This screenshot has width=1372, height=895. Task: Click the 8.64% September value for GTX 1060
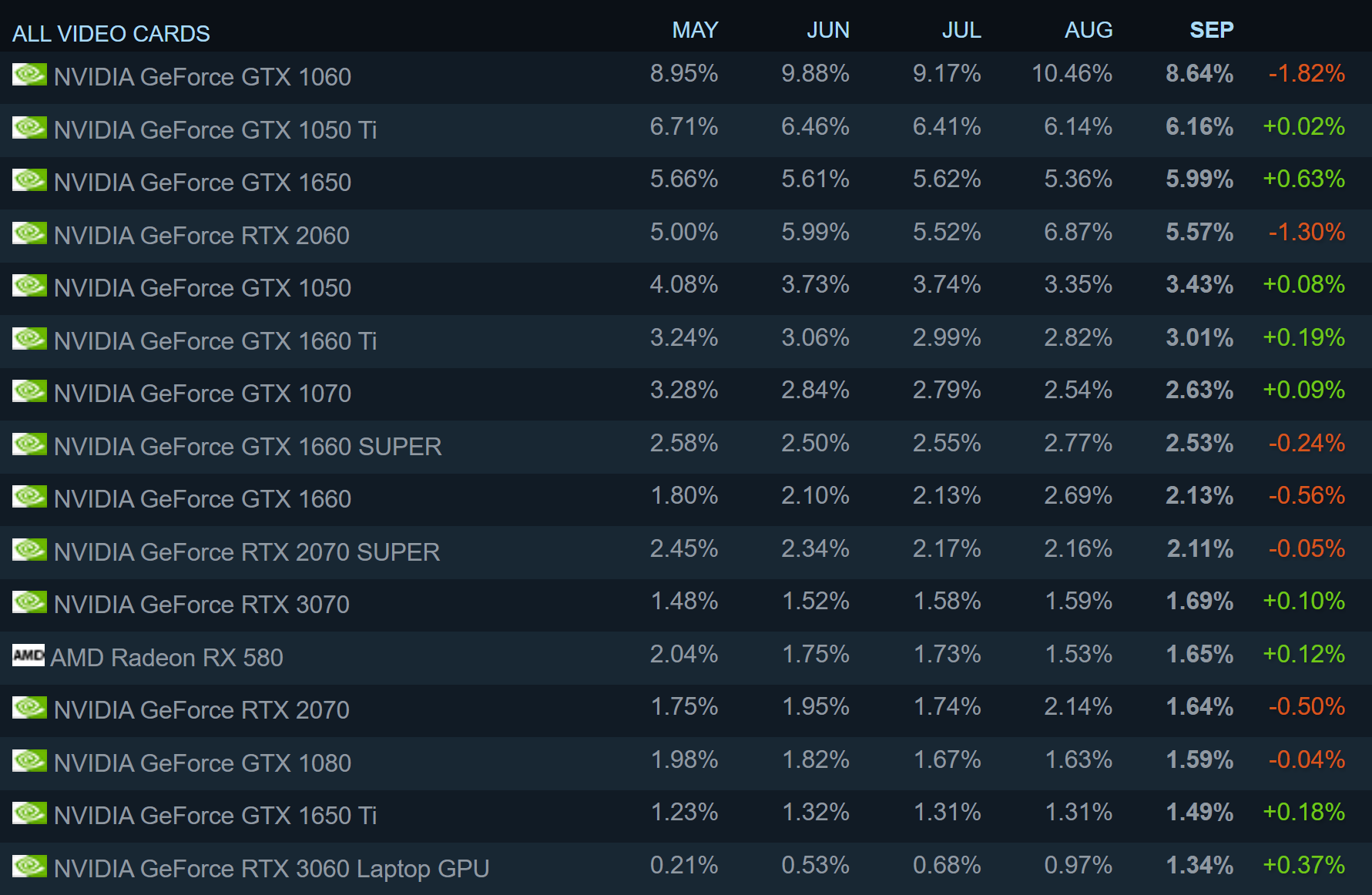pyautogui.click(x=1199, y=74)
